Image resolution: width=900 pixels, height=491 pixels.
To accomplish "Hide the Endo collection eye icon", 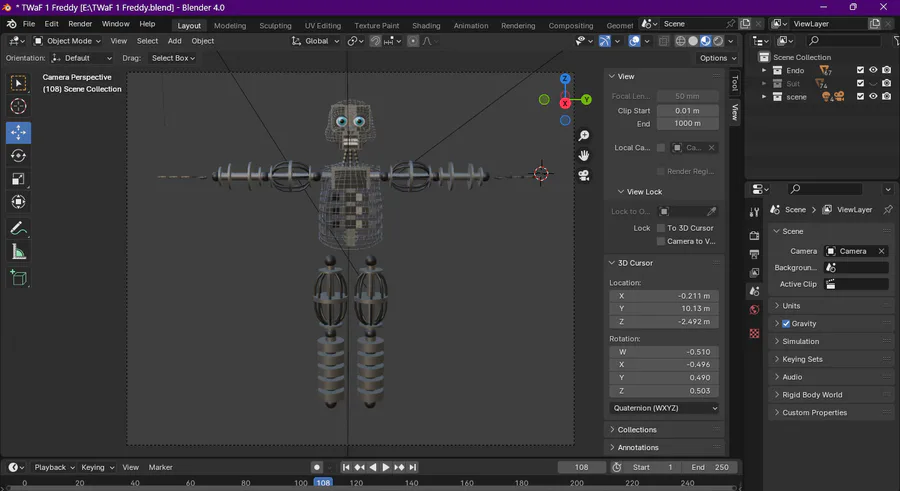I will [873, 70].
